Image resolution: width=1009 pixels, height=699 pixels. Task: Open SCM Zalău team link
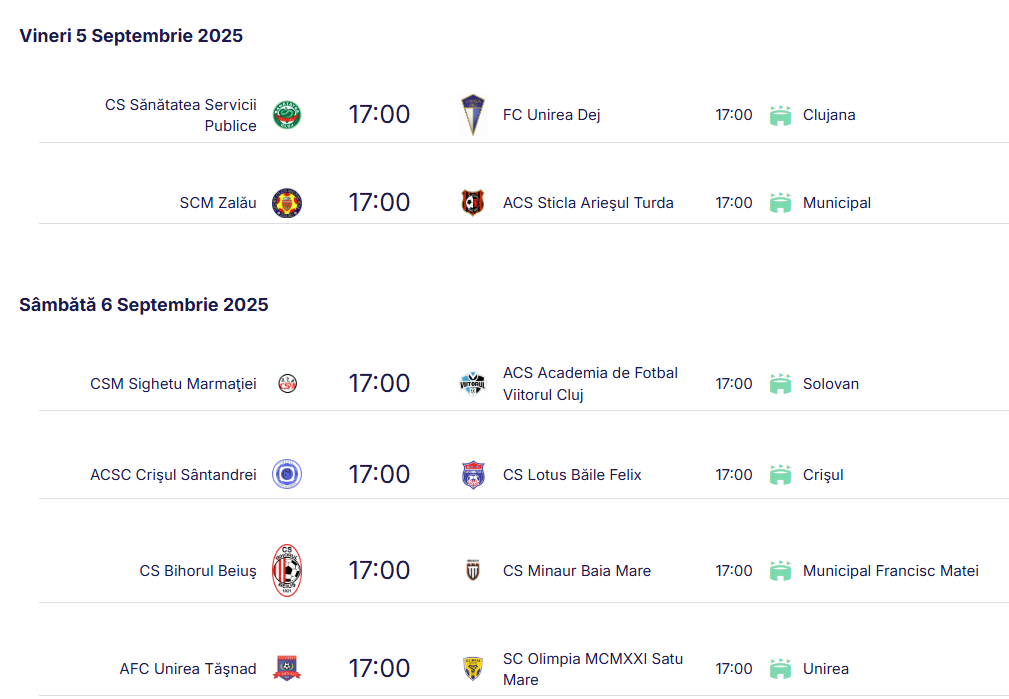[218, 203]
